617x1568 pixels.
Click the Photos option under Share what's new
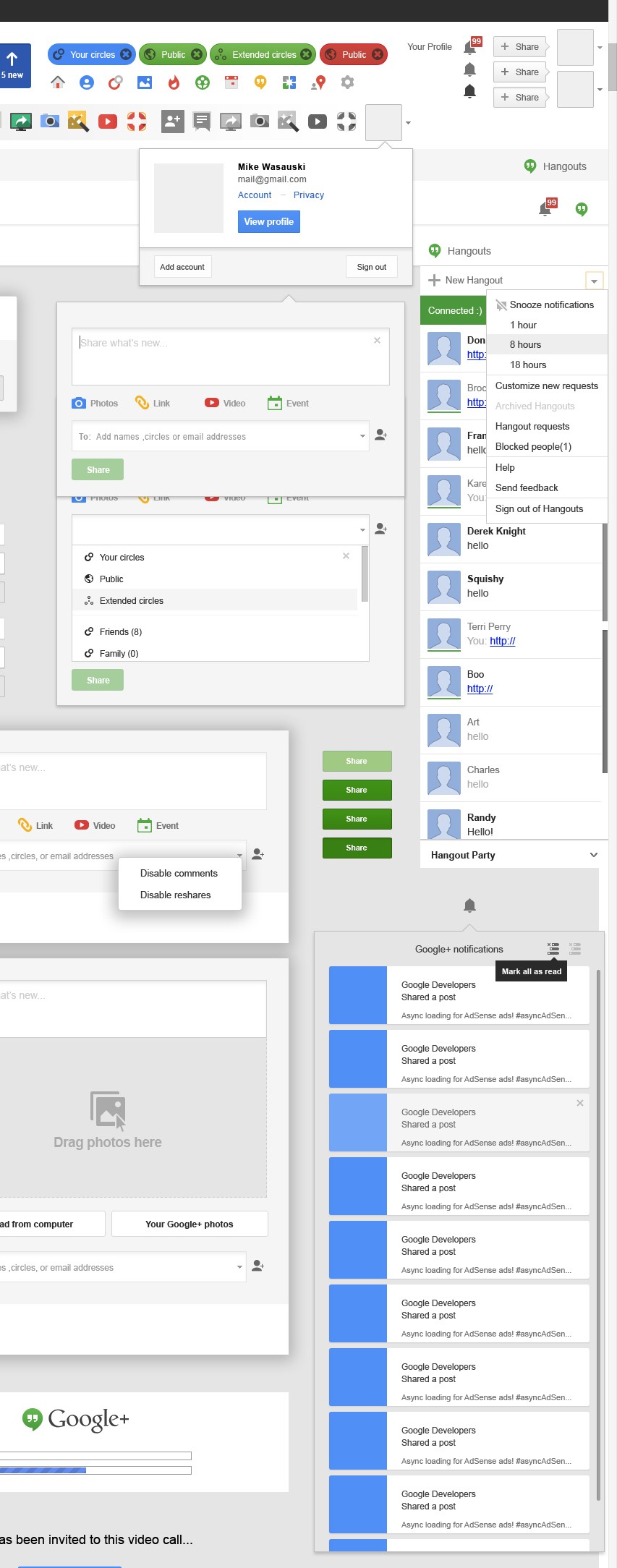point(95,404)
